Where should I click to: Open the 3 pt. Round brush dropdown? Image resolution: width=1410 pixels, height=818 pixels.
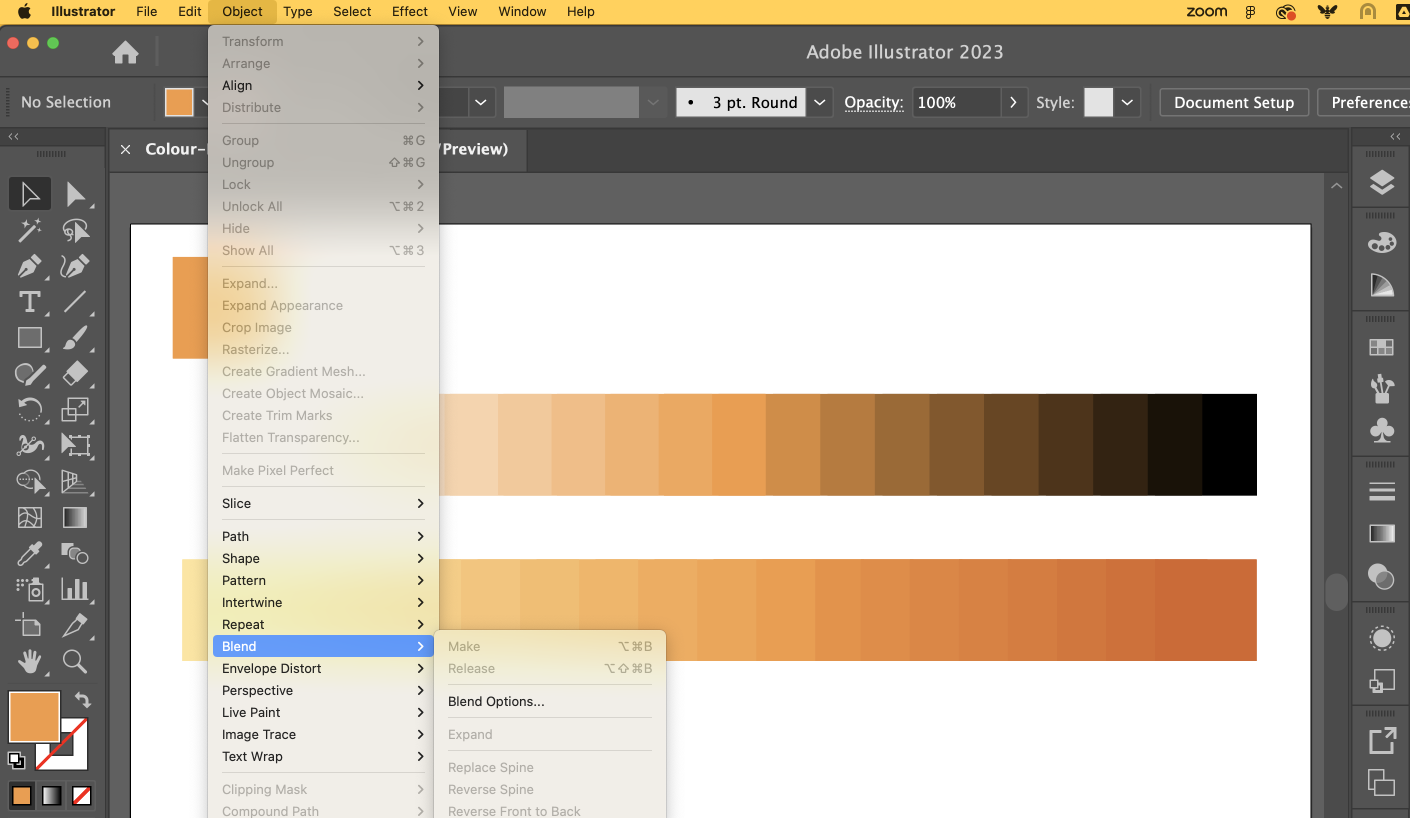coord(820,102)
